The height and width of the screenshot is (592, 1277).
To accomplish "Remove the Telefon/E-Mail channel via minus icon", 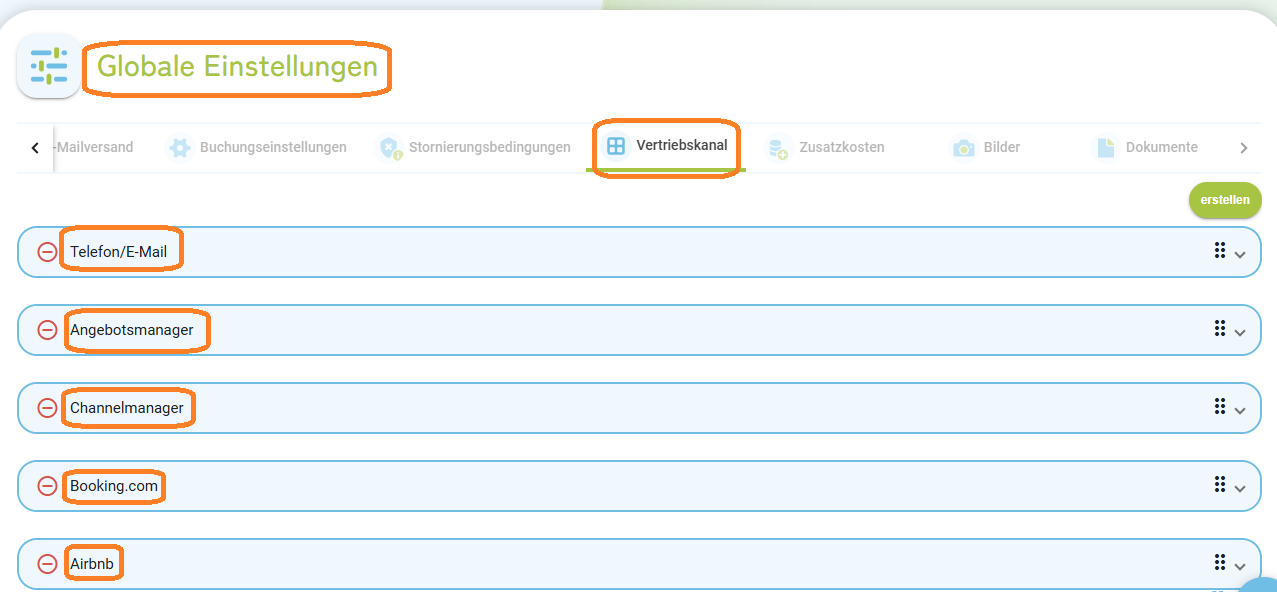I will 47,252.
